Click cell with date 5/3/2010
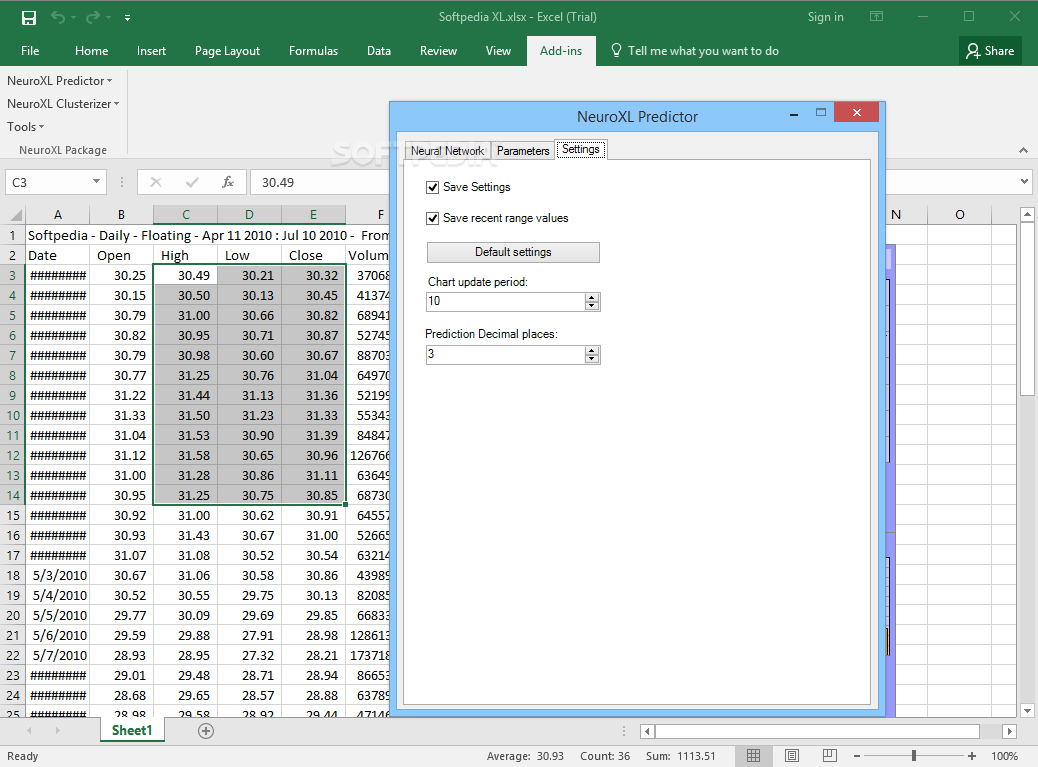Image resolution: width=1038 pixels, height=767 pixels. pos(58,575)
